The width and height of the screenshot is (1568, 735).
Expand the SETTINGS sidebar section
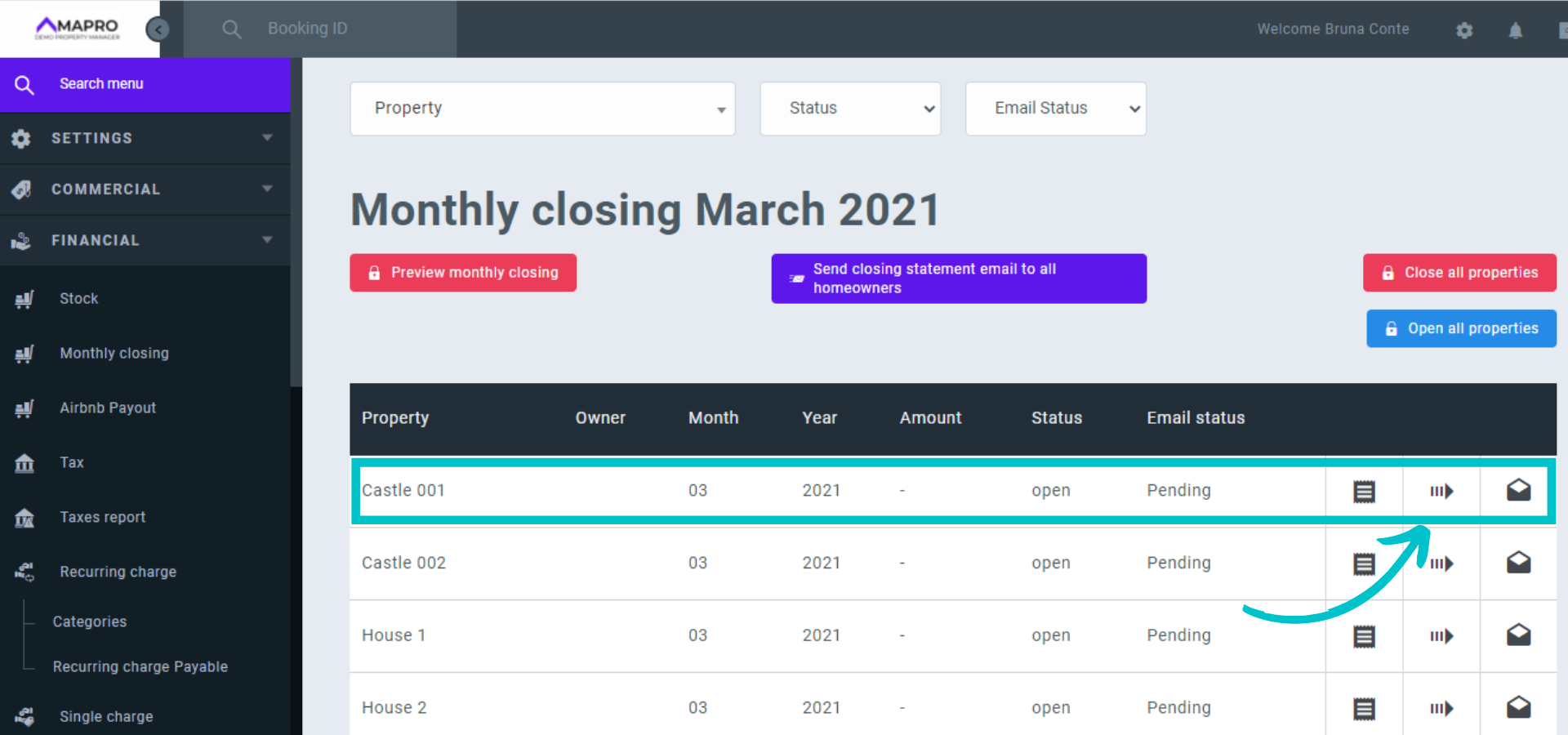(x=145, y=138)
